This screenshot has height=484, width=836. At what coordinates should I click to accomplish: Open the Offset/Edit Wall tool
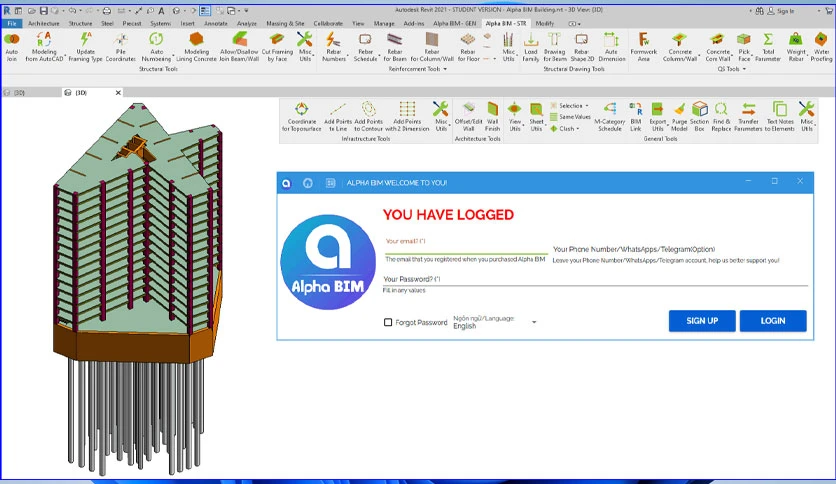pos(468,117)
